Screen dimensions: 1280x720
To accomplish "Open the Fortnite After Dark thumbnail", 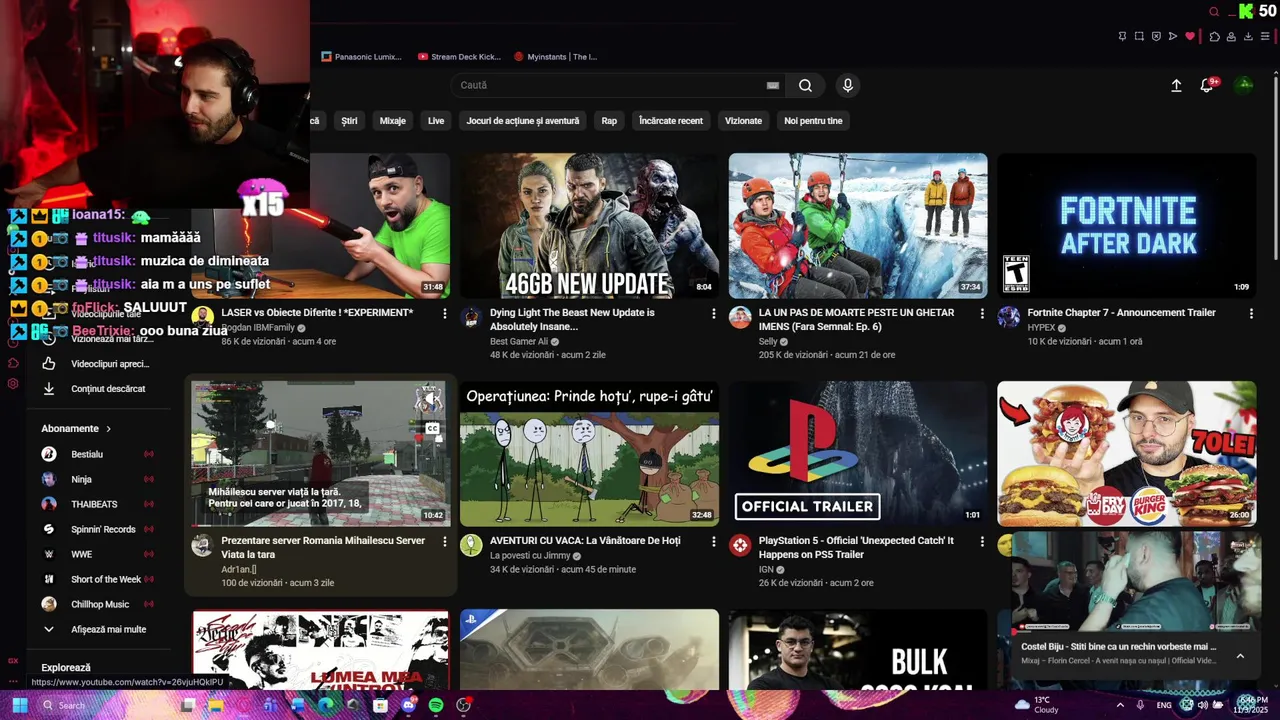I will (1126, 225).
